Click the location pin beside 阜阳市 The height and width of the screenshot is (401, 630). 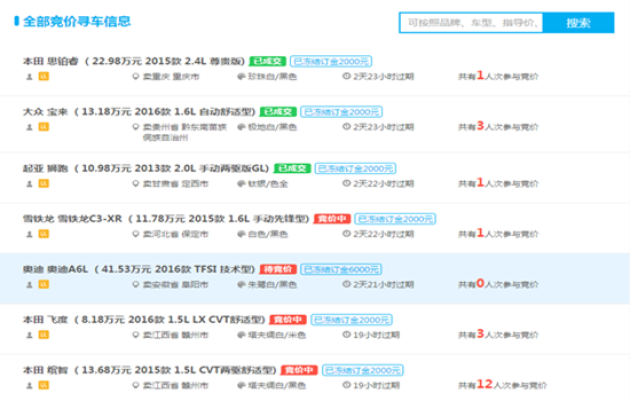(136, 284)
